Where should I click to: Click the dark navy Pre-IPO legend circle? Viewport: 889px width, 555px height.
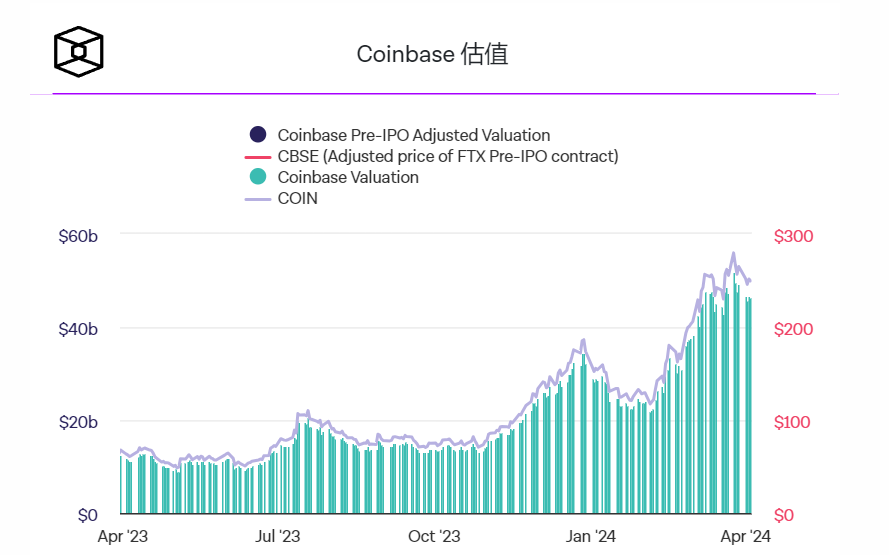pyautogui.click(x=258, y=135)
